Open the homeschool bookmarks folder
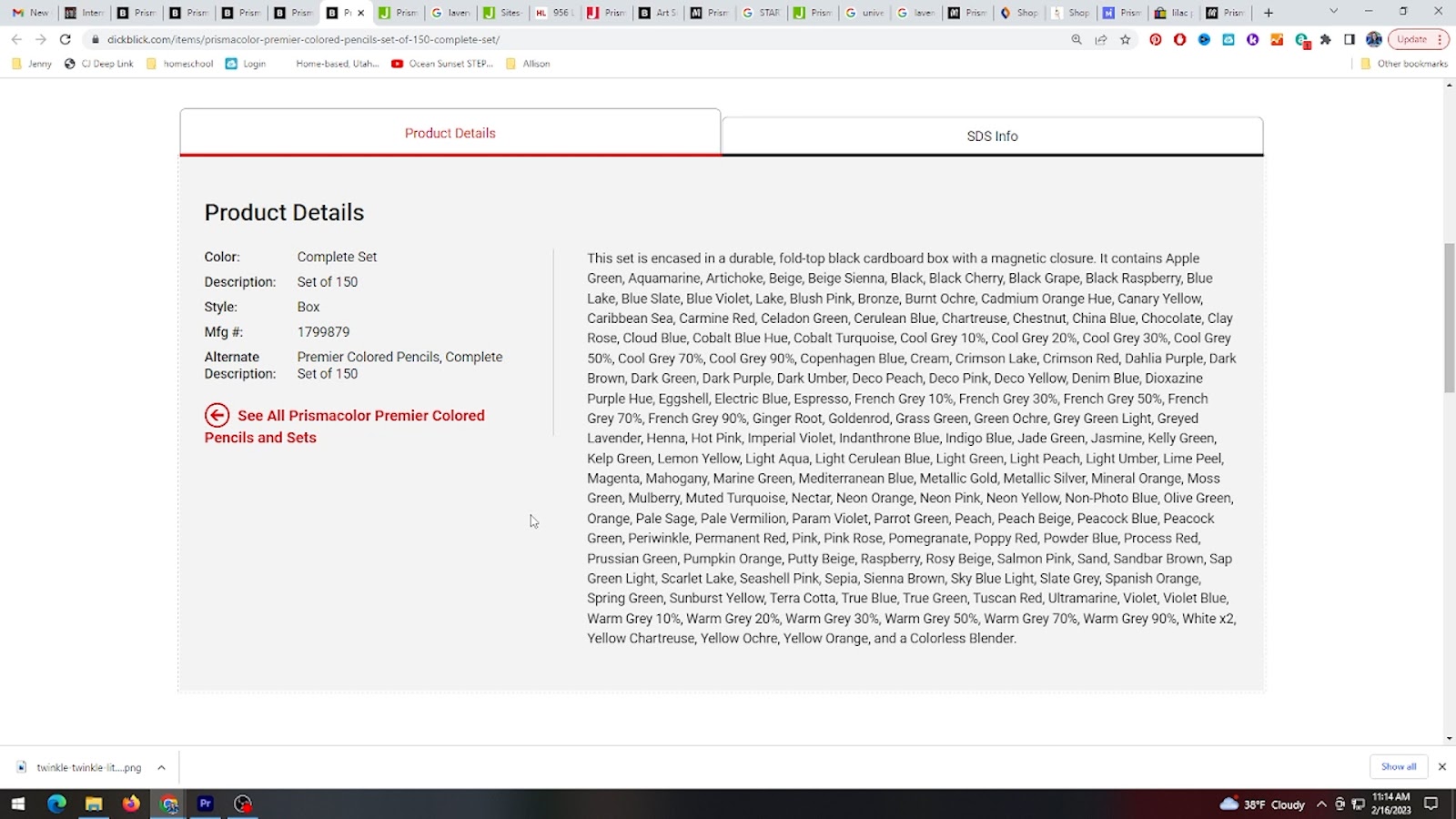The height and width of the screenshot is (819, 1456). tap(180, 64)
